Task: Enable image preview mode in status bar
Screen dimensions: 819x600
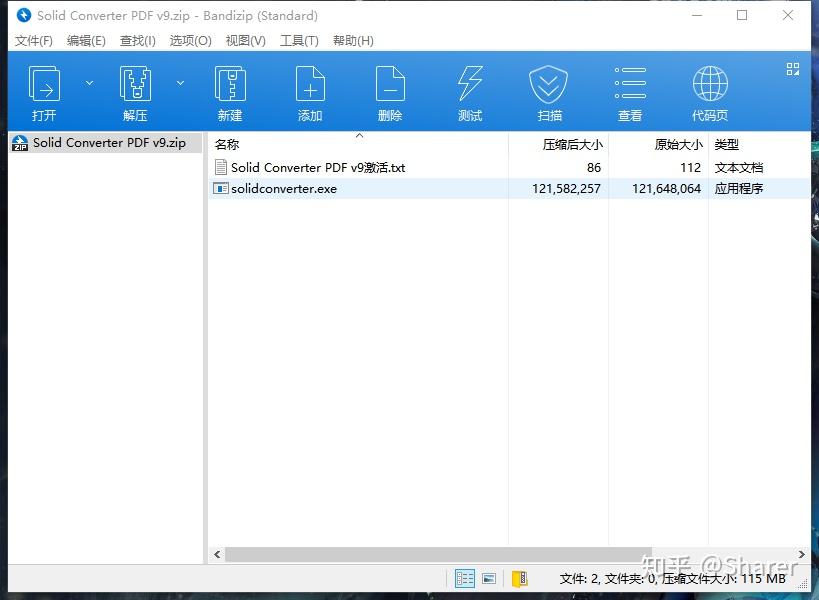Action: (x=489, y=578)
